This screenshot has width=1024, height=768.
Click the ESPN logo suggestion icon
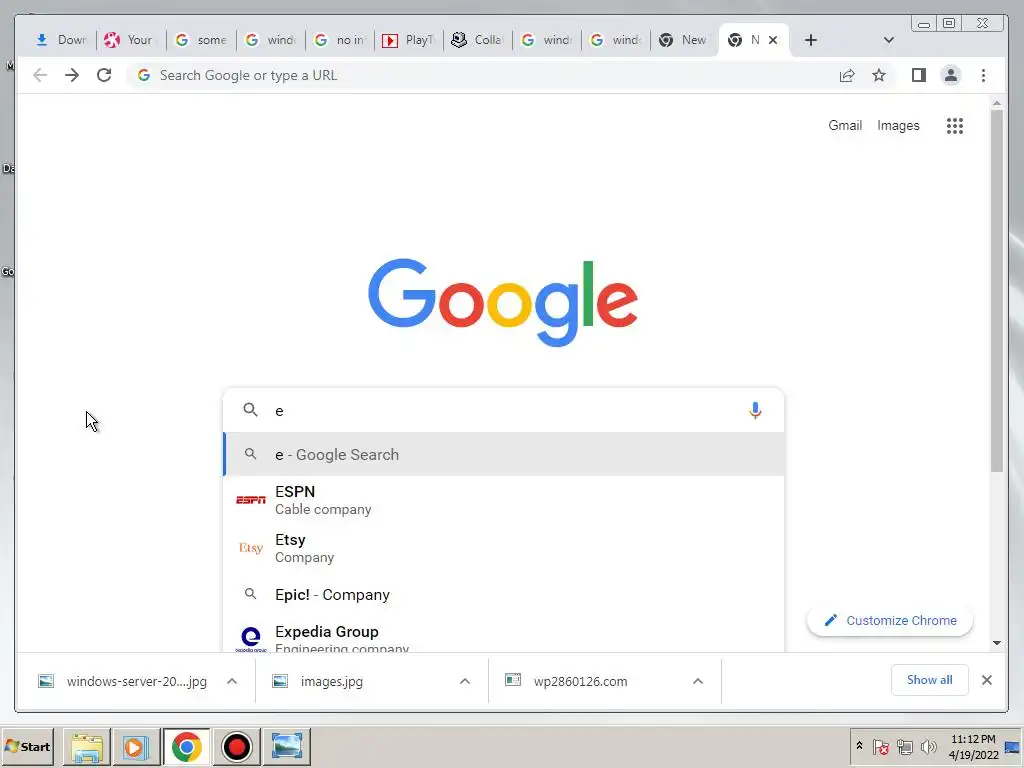click(x=251, y=500)
